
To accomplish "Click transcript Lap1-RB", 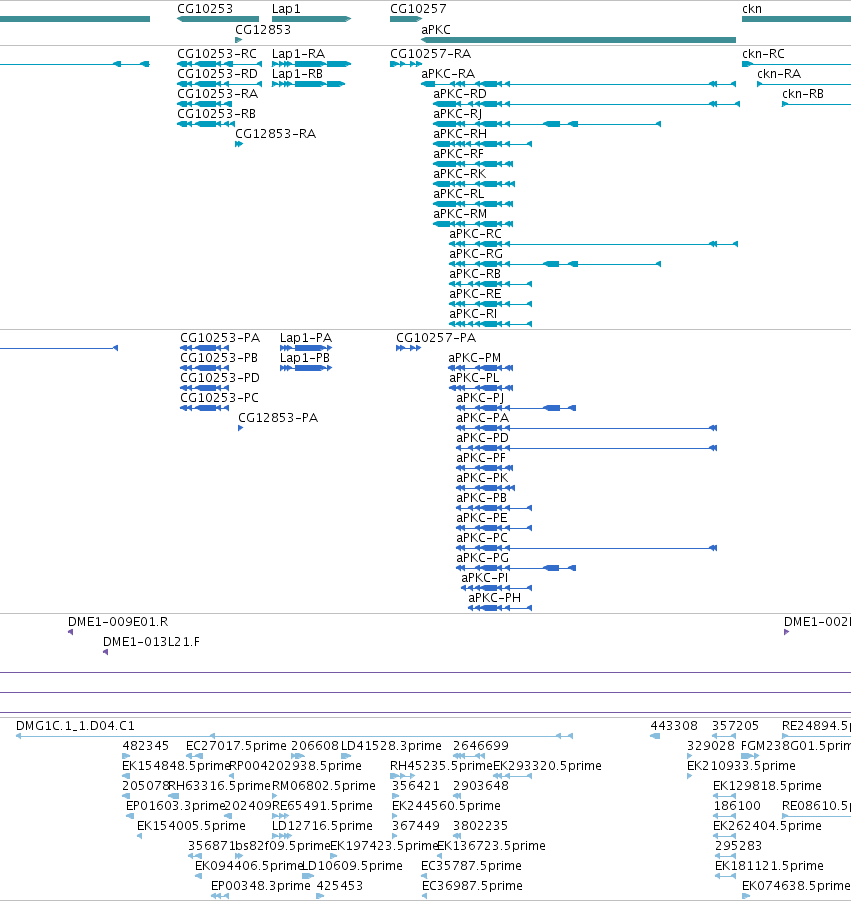I will point(308,84).
